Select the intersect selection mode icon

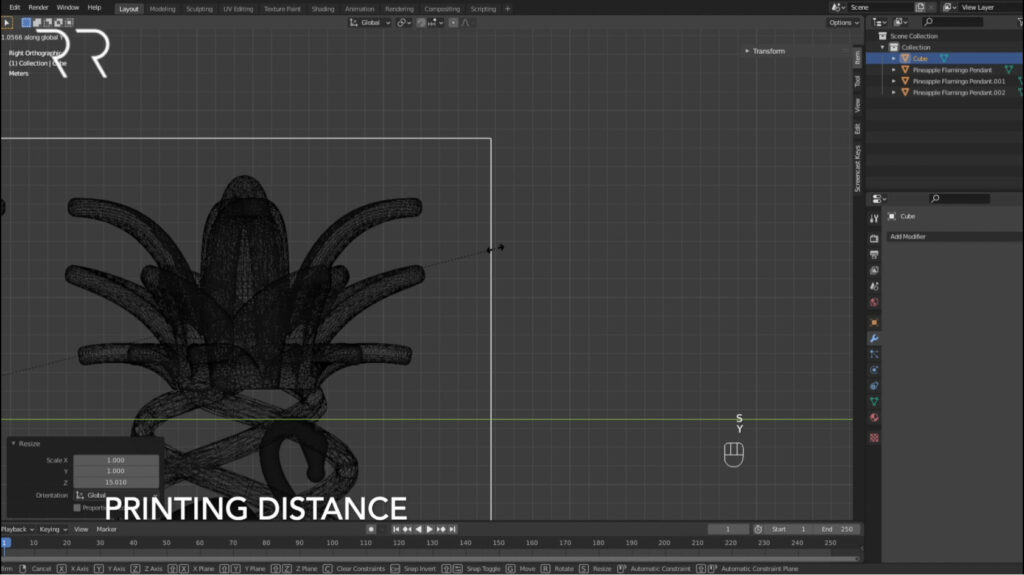[69, 23]
